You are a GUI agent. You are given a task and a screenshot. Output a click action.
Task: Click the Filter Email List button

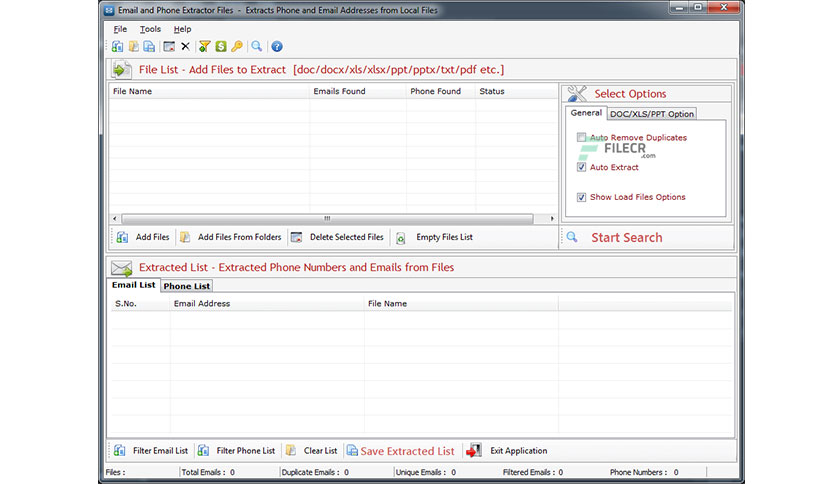pos(151,450)
